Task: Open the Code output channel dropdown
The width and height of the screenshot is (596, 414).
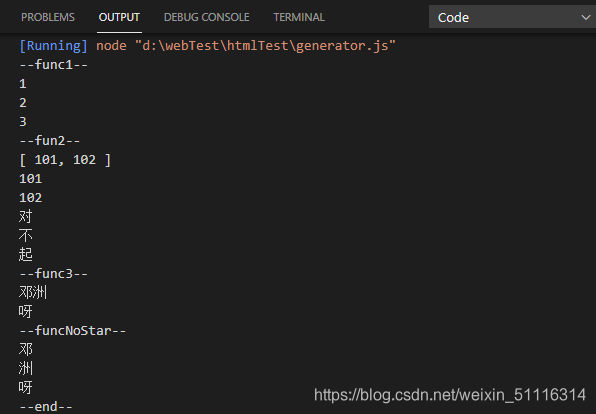Action: pyautogui.click(x=512, y=17)
